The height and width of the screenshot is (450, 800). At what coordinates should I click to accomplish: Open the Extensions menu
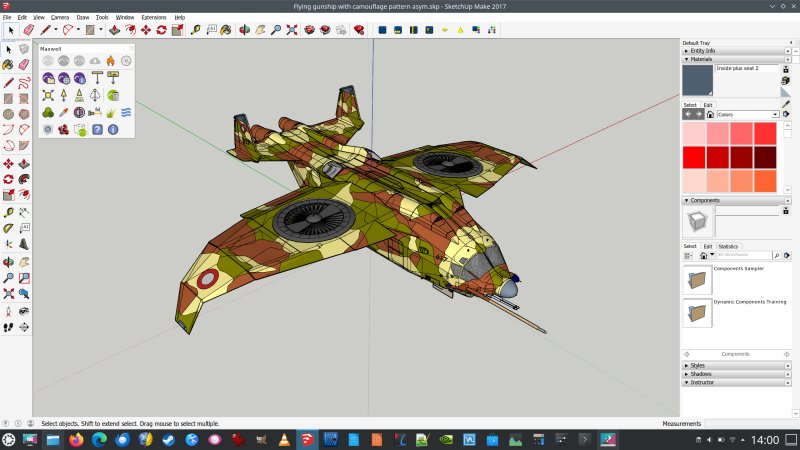154,17
